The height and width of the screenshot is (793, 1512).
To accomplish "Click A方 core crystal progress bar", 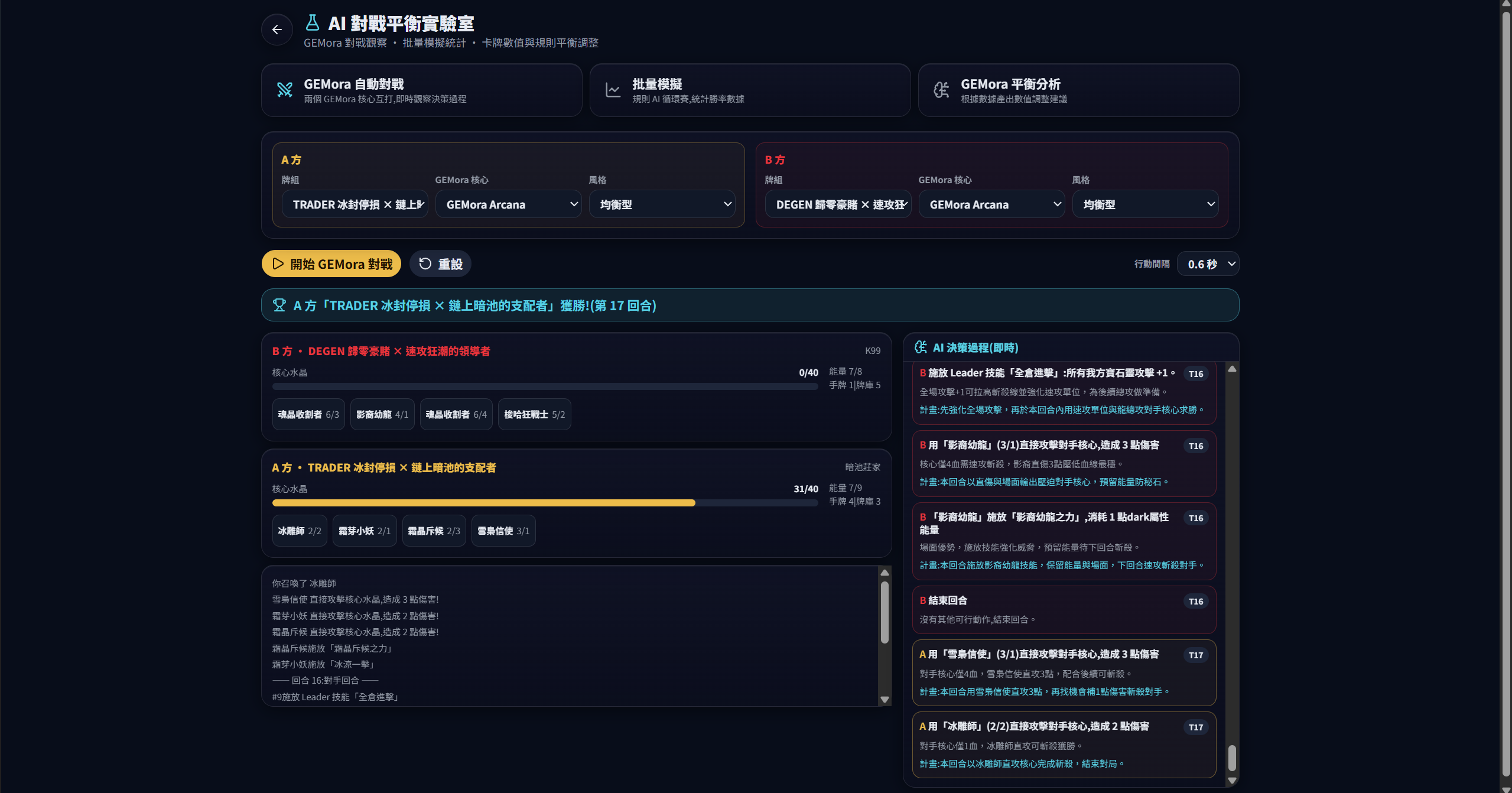I will [x=545, y=503].
